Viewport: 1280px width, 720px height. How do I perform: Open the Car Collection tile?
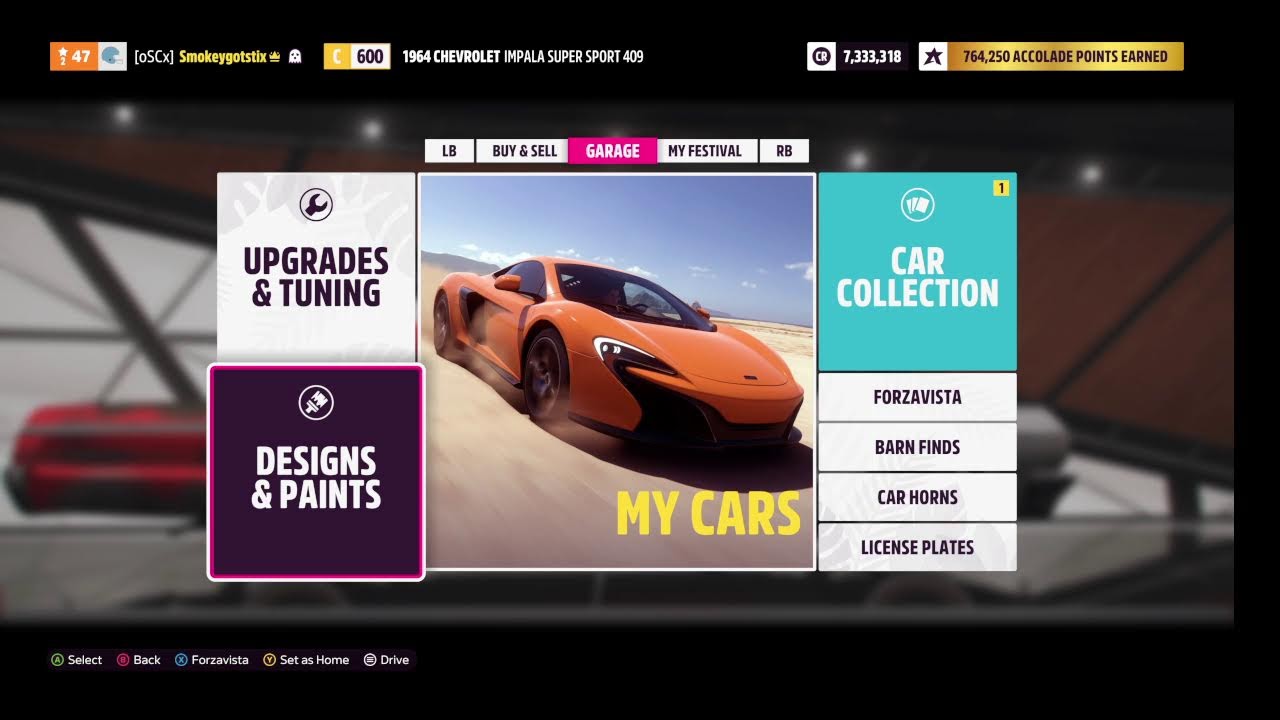coord(917,272)
